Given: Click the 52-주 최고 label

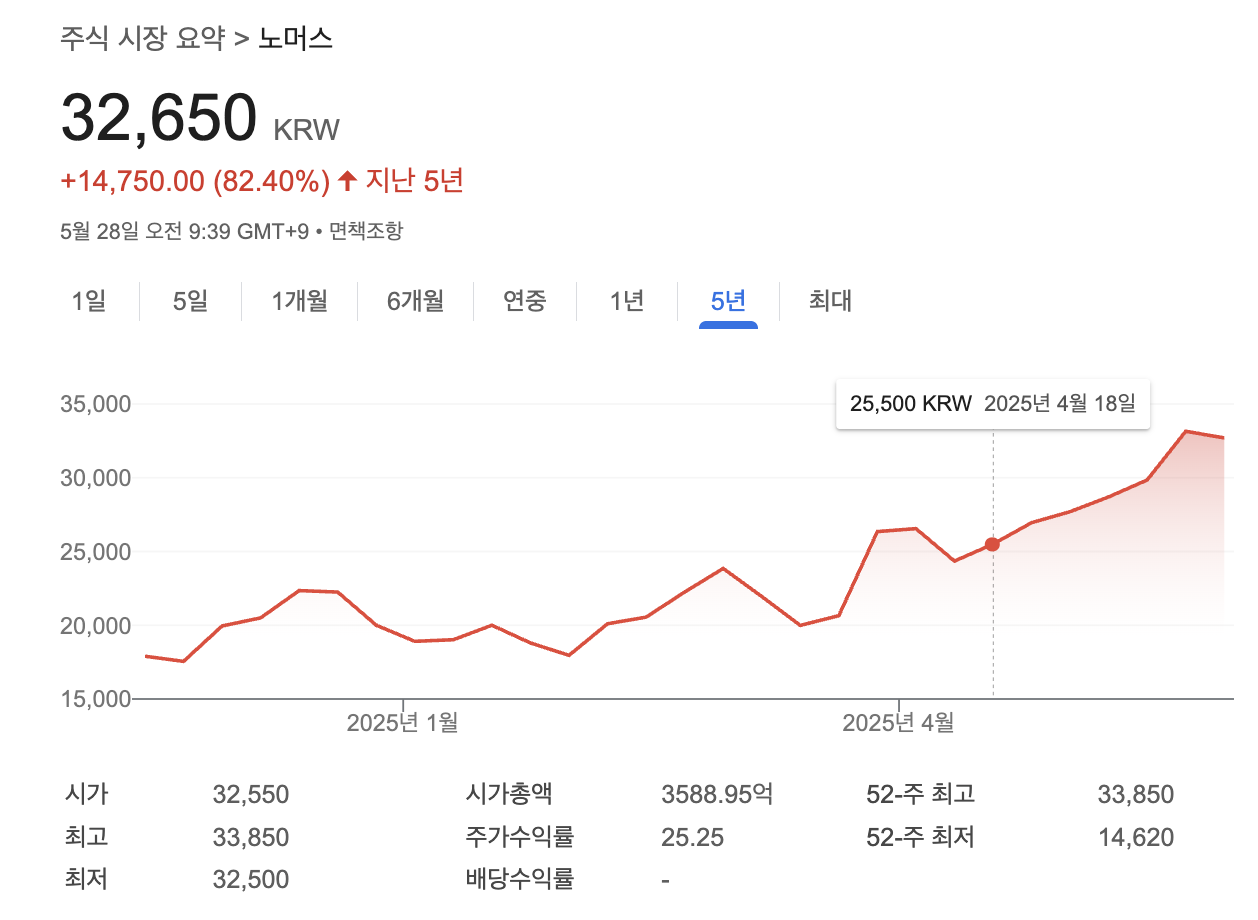Looking at the screenshot, I should click(x=920, y=795).
